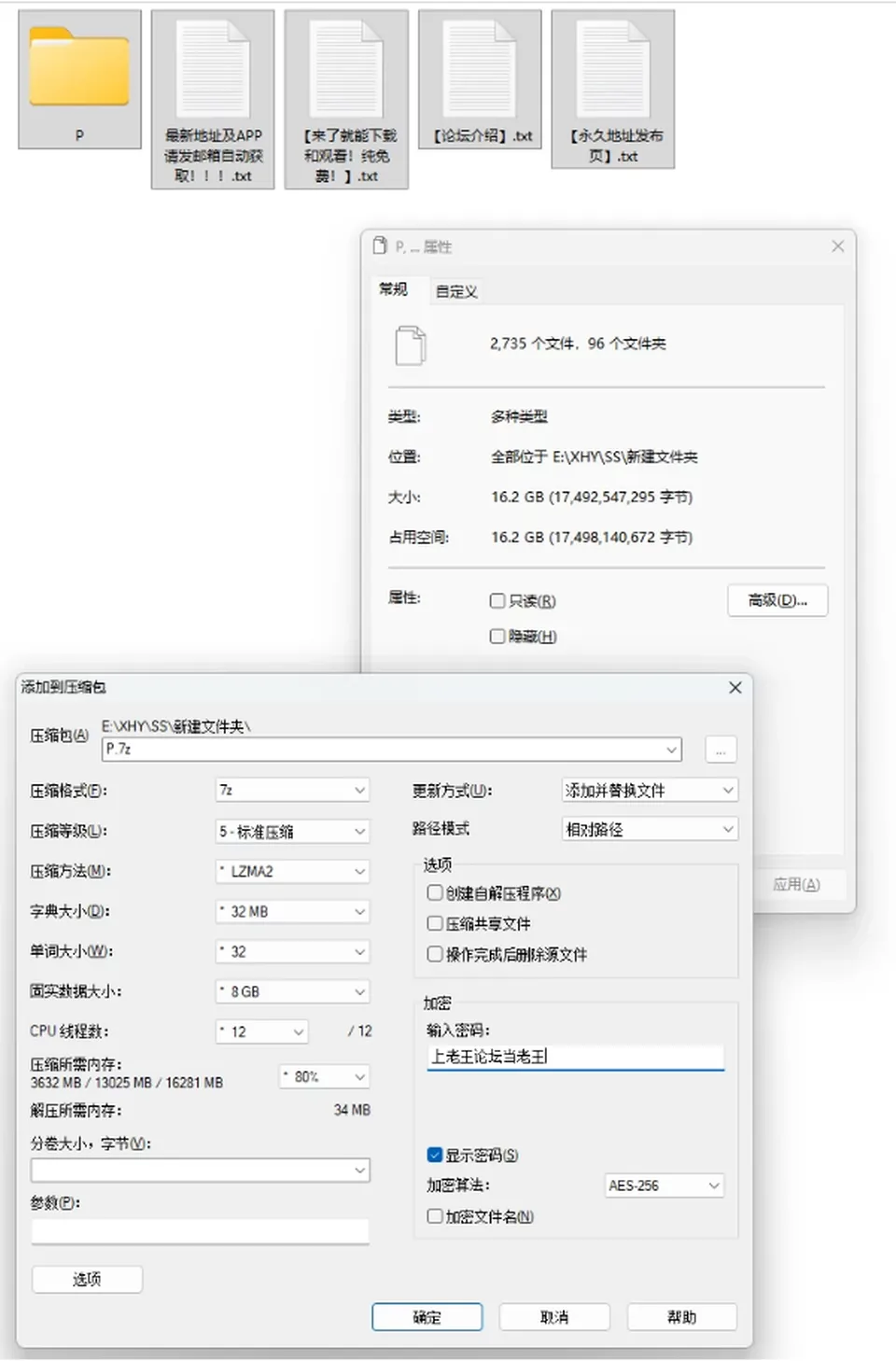Open the 固实数据大小 dropdown showing 8 GB

[x=293, y=991]
